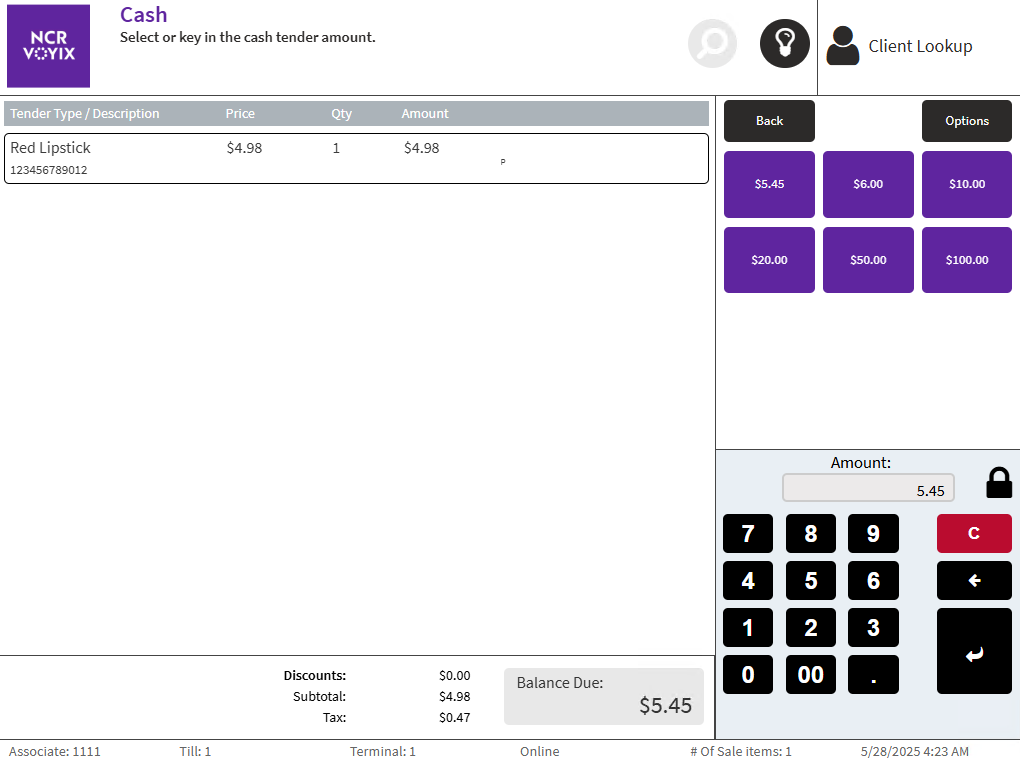Click the Amount input field

(868, 488)
